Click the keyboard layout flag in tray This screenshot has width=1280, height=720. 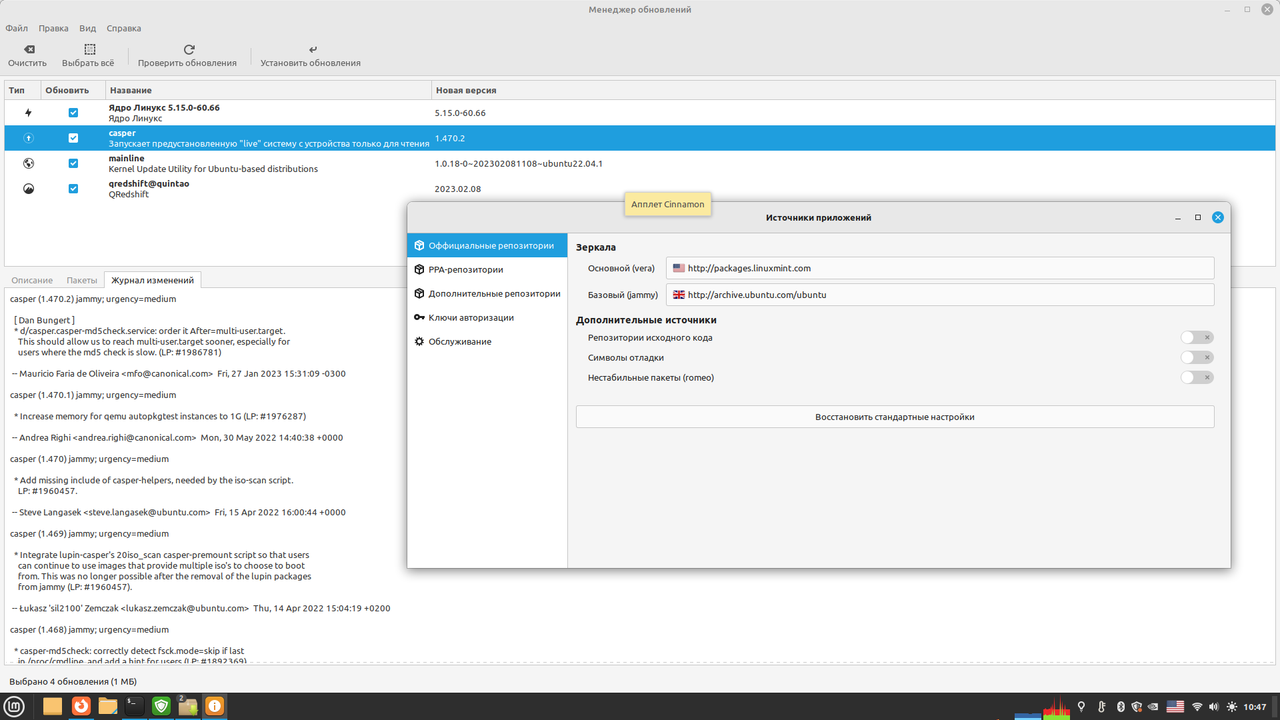tap(1175, 706)
